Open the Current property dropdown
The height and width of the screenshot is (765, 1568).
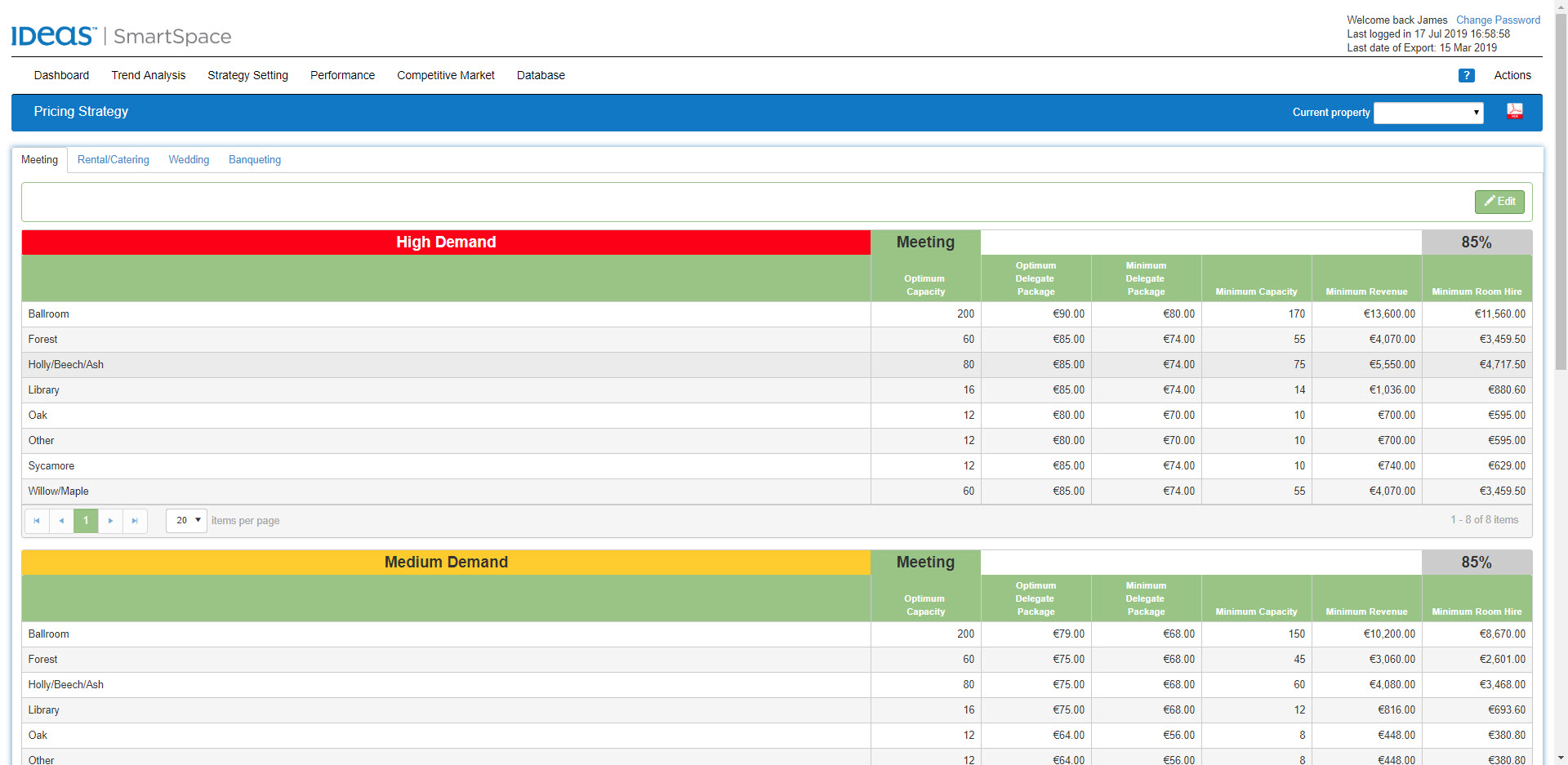[1428, 113]
